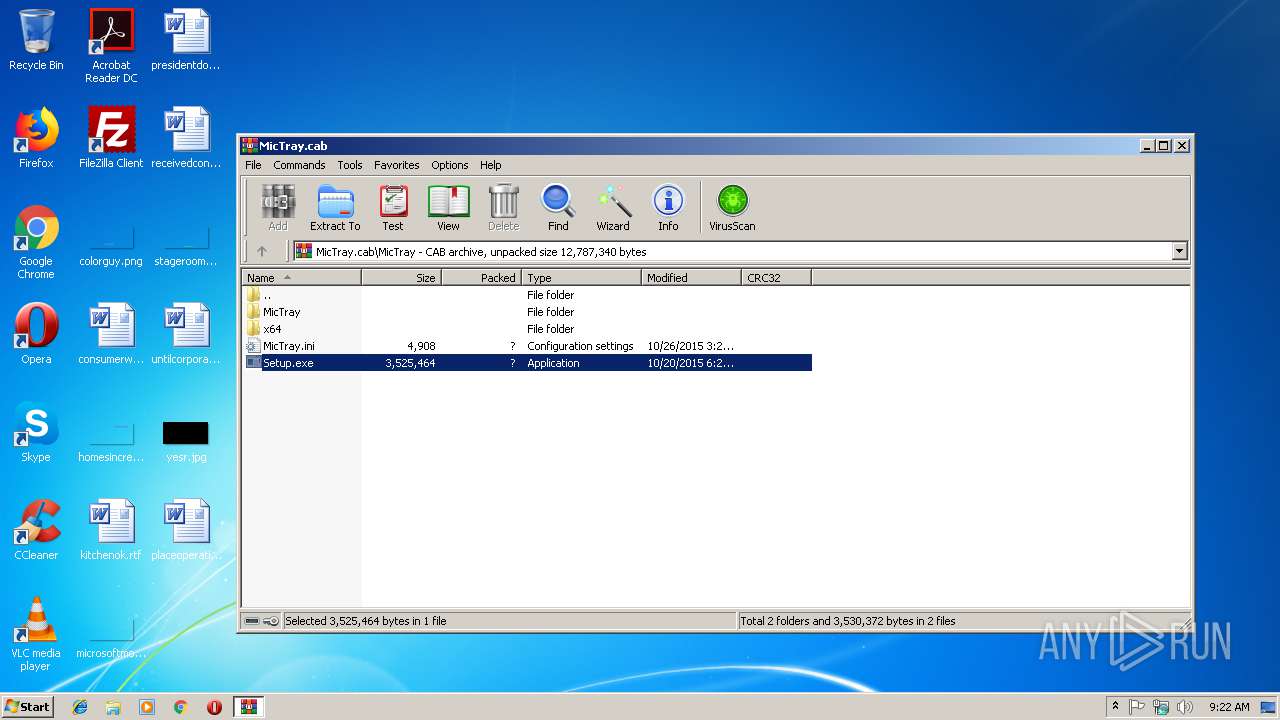Select consumerw... Word document on desktop
The width and height of the screenshot is (1280, 720).
coord(111,334)
